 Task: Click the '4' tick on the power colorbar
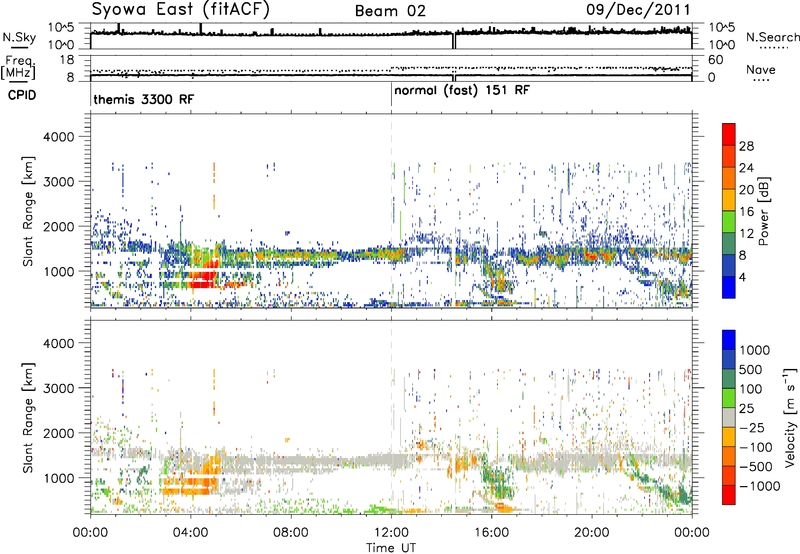(x=743, y=278)
